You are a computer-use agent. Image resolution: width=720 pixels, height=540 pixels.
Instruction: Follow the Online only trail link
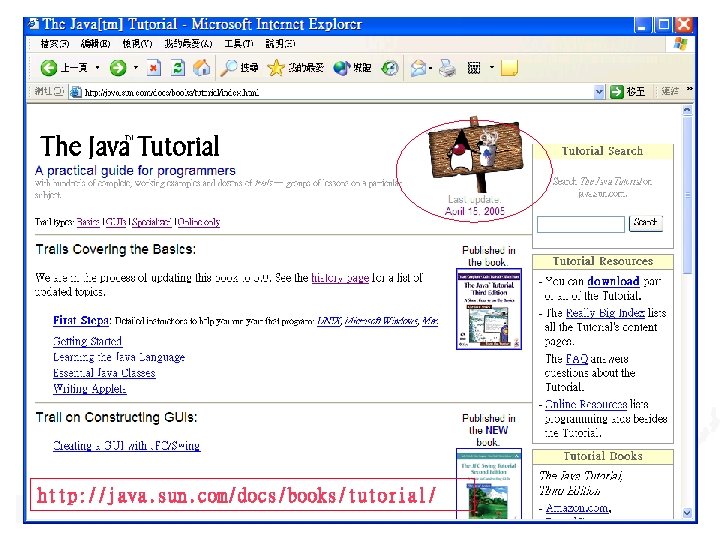pyautogui.click(x=199, y=222)
